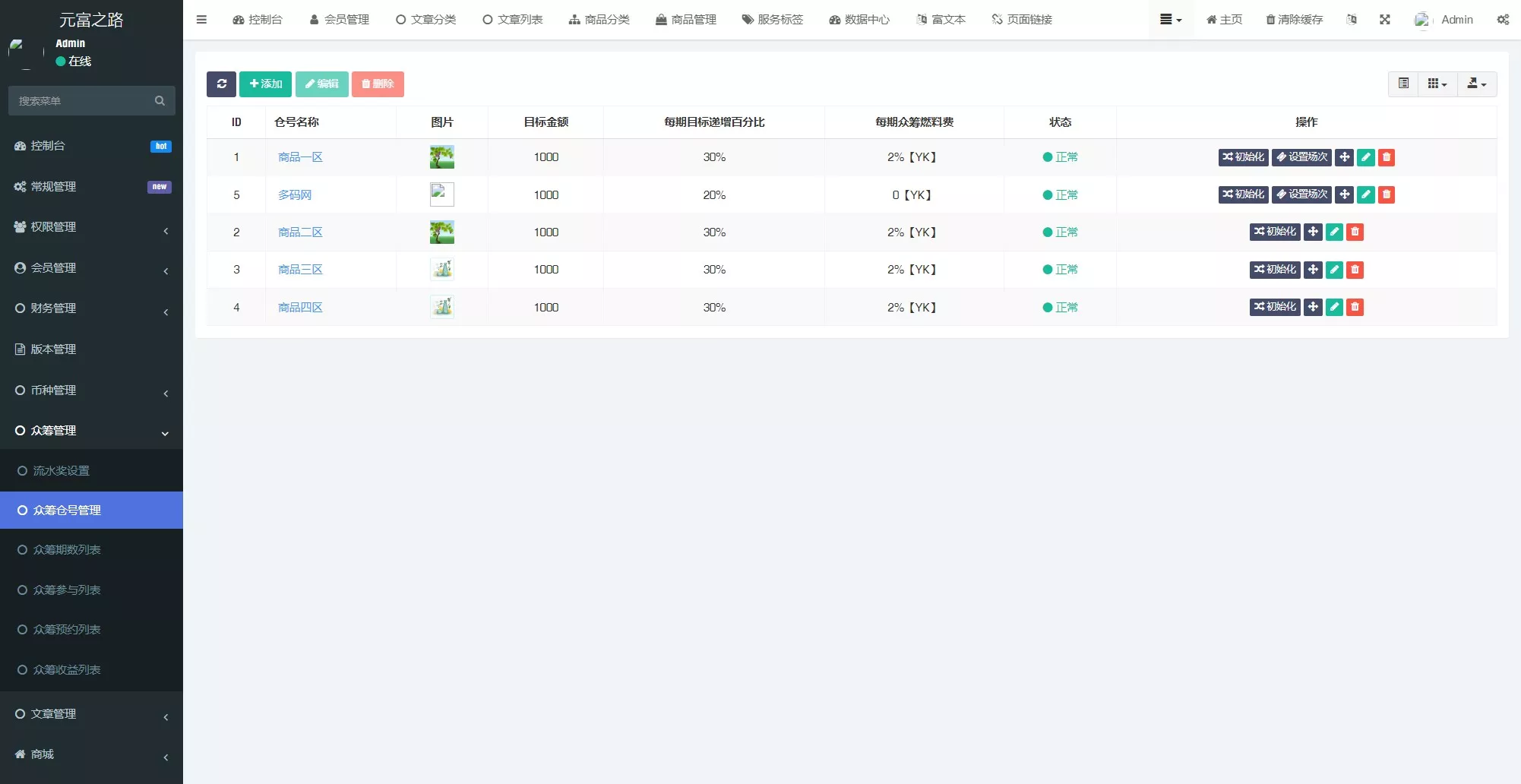Open the column visibility dropdown

pyautogui.click(x=1437, y=84)
